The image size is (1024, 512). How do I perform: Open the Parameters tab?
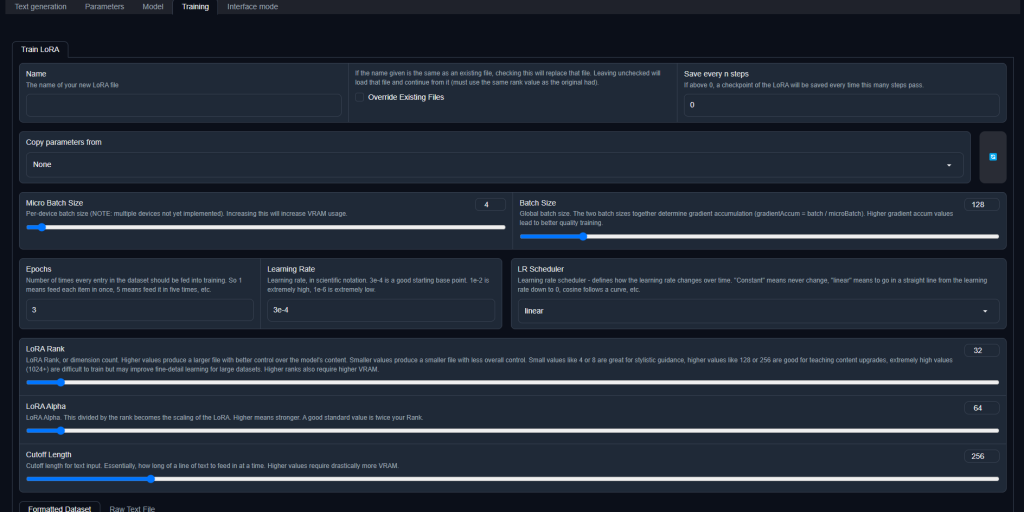click(104, 7)
